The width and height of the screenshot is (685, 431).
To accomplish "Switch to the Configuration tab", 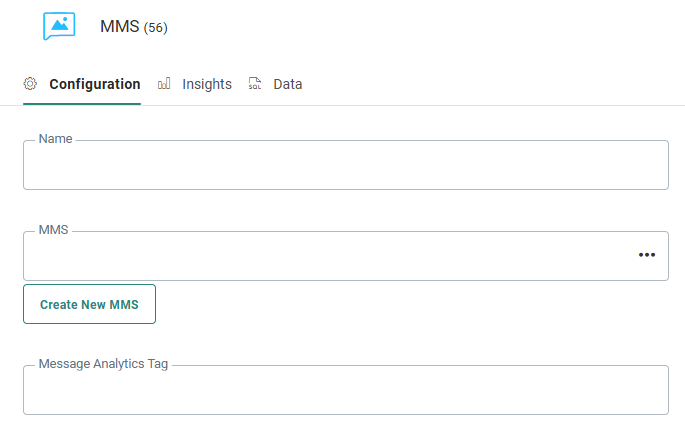I will (94, 84).
